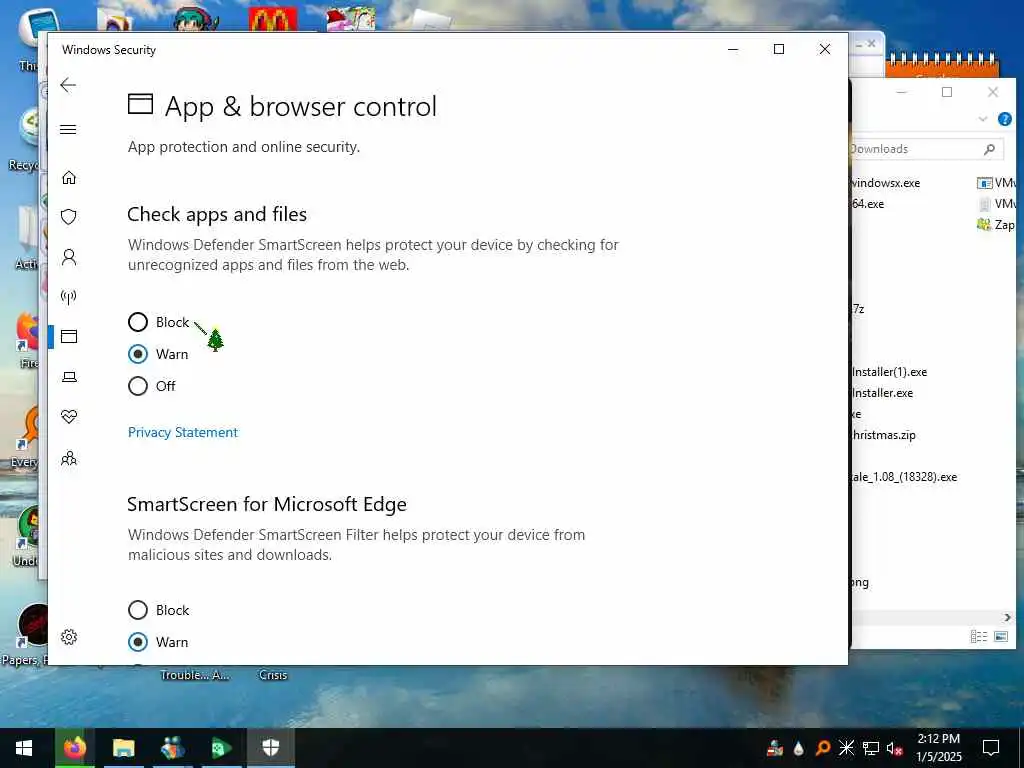Image resolution: width=1024 pixels, height=768 pixels.
Task: Open the Action Center notification icon
Action: pyautogui.click(x=991, y=748)
